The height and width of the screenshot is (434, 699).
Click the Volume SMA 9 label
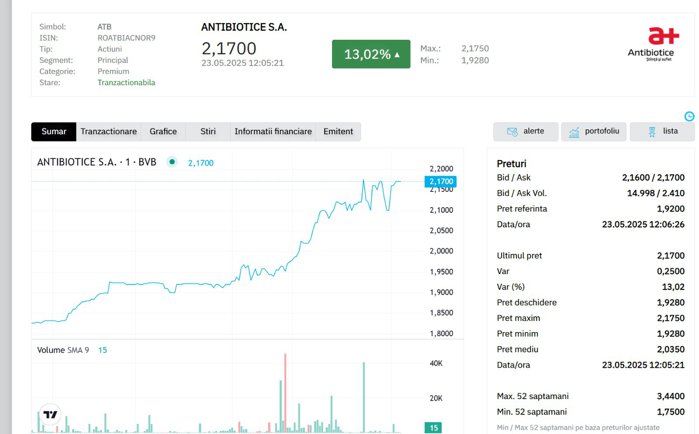pyautogui.click(x=63, y=350)
